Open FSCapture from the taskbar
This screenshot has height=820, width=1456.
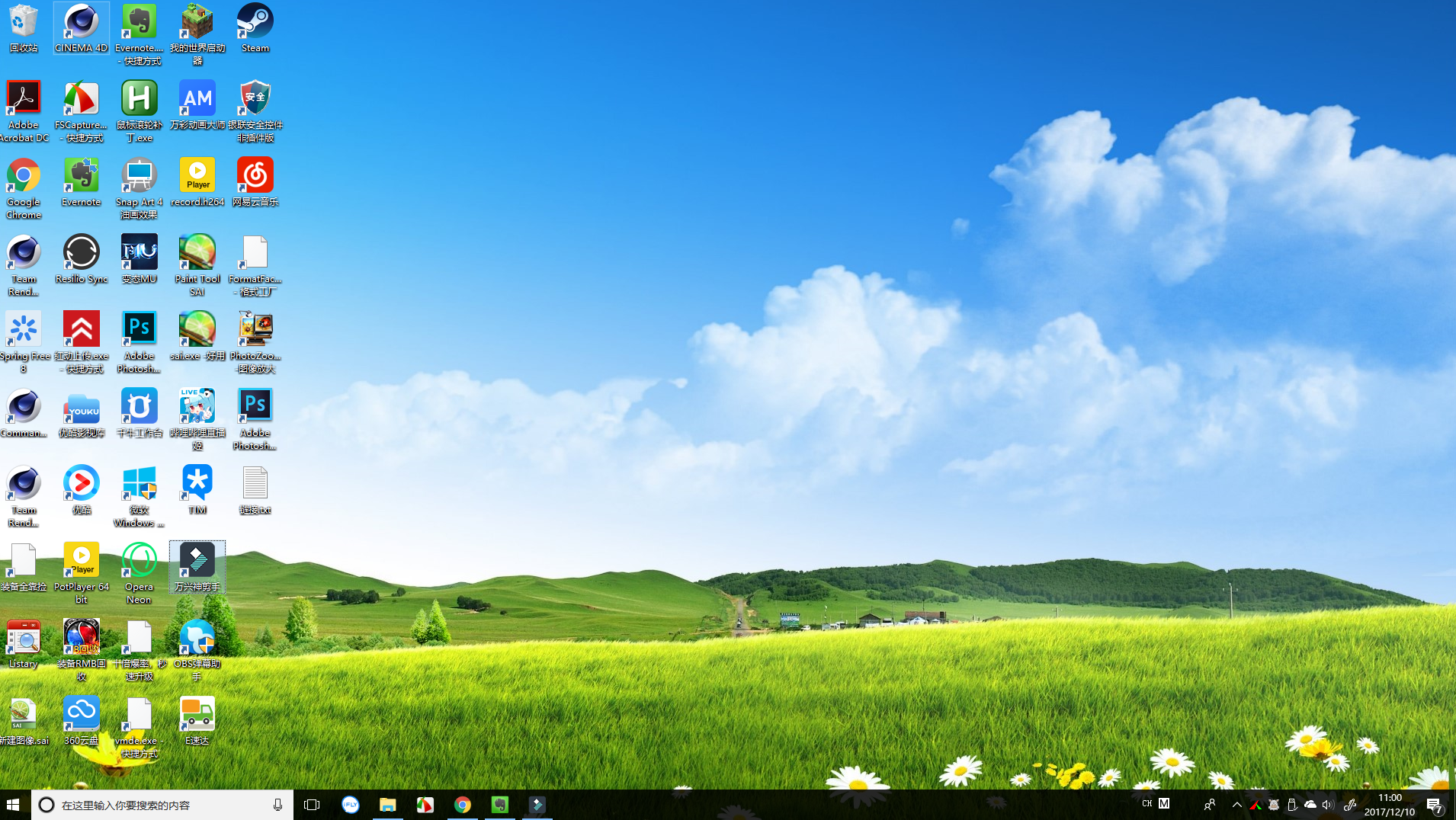point(425,805)
